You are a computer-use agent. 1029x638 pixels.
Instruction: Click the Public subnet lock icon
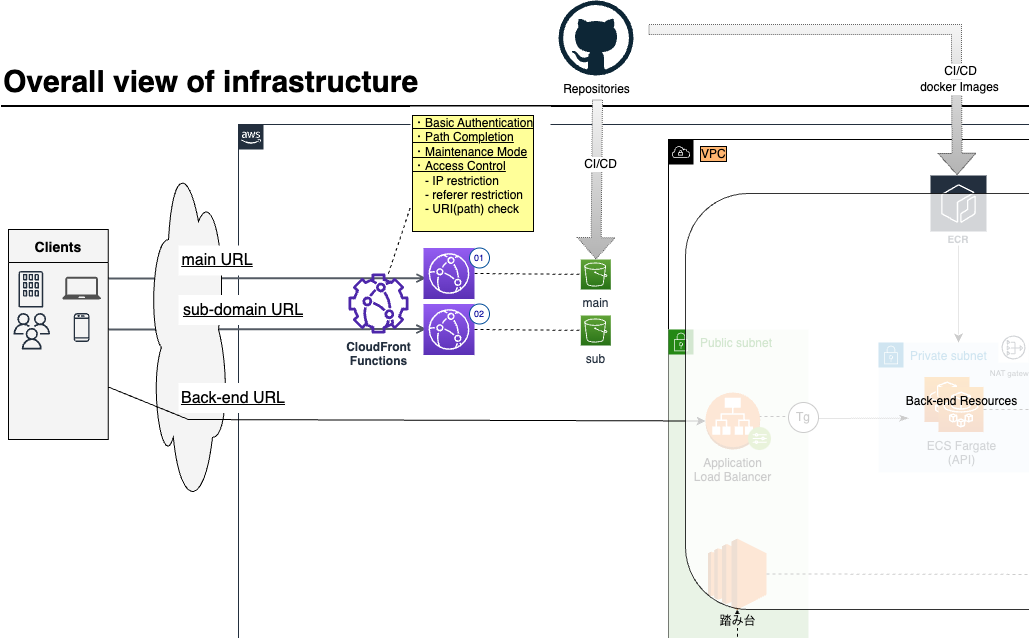click(680, 341)
